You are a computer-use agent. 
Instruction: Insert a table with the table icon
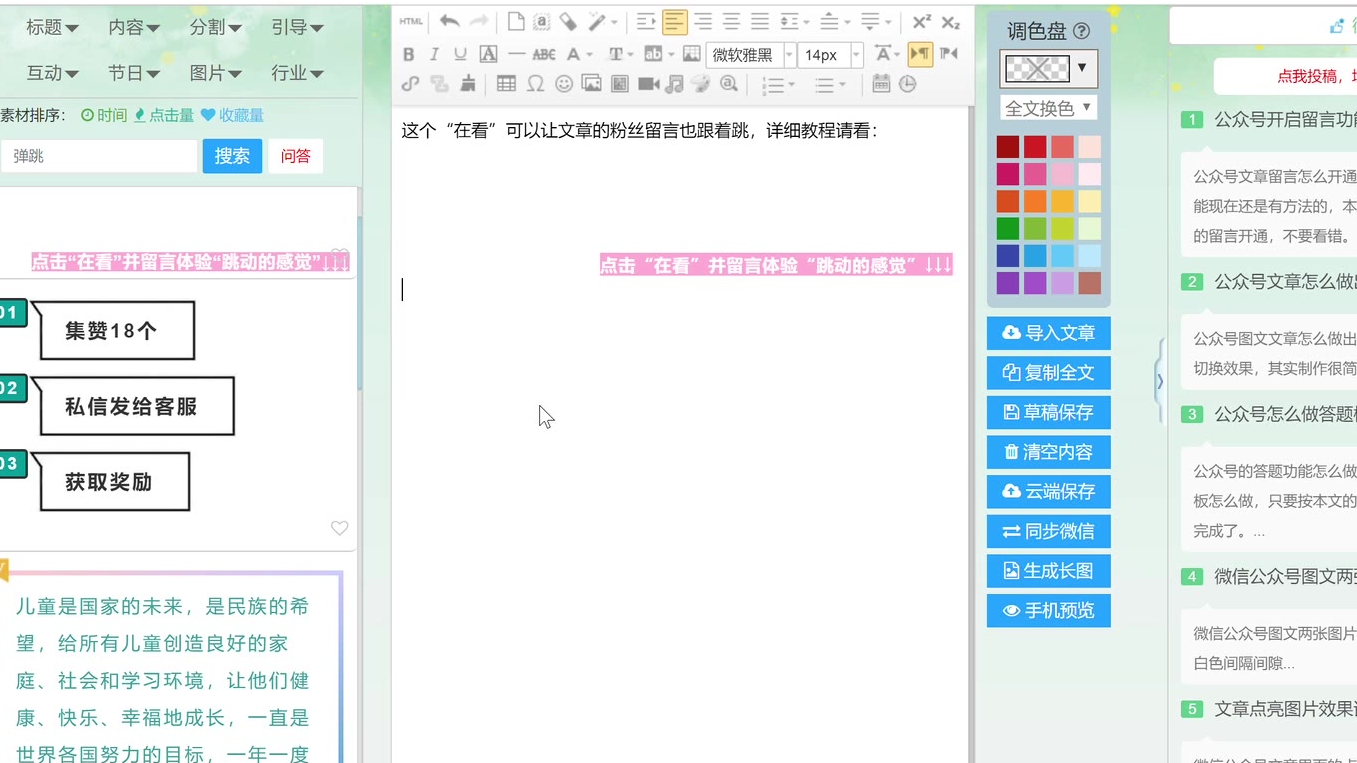507,84
